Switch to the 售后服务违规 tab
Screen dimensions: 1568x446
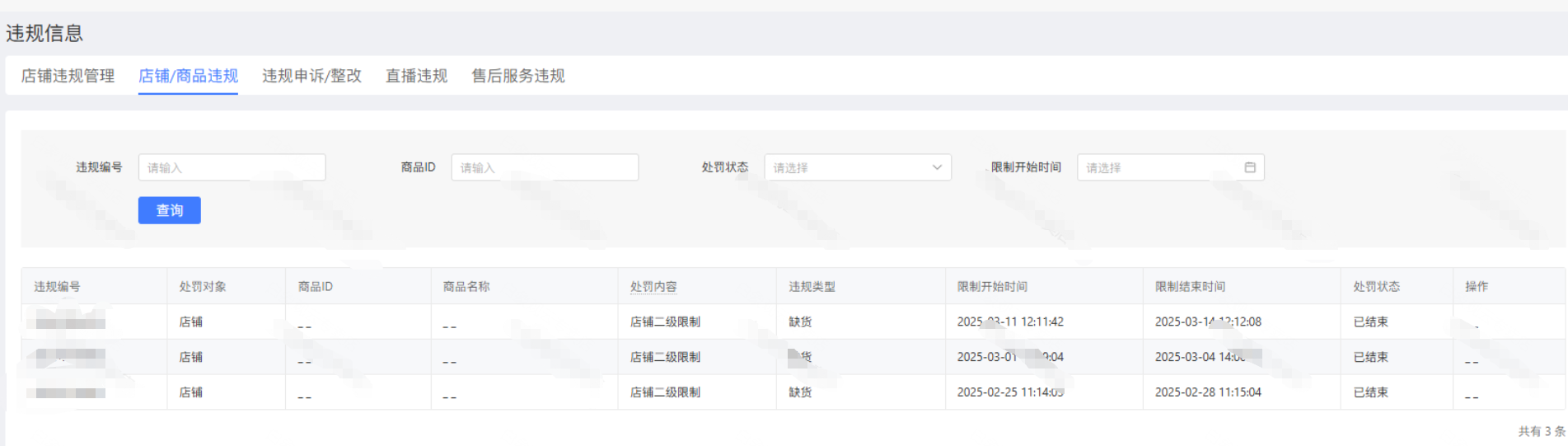point(517,76)
